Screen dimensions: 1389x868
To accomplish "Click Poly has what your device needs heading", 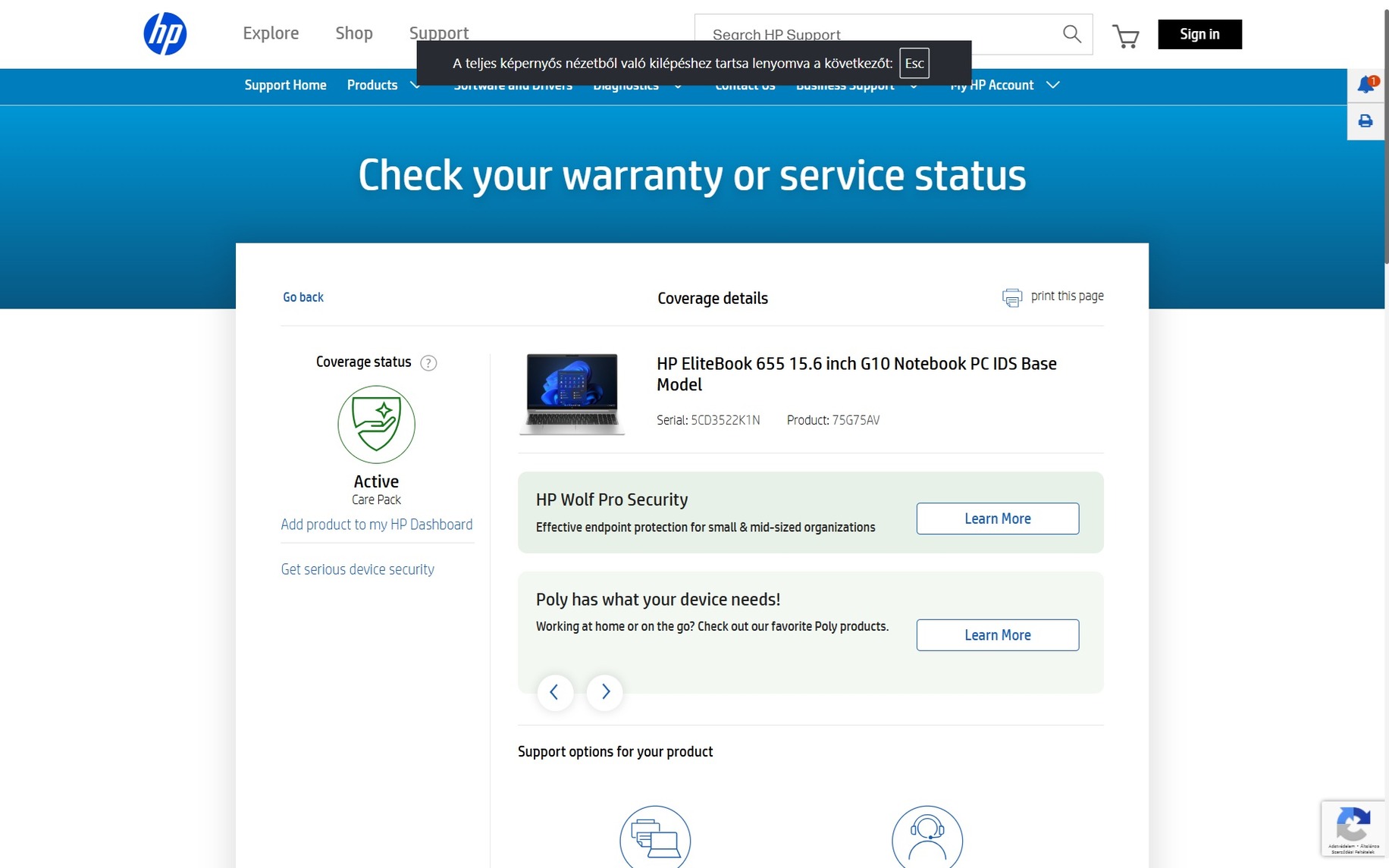I will point(658,599).
